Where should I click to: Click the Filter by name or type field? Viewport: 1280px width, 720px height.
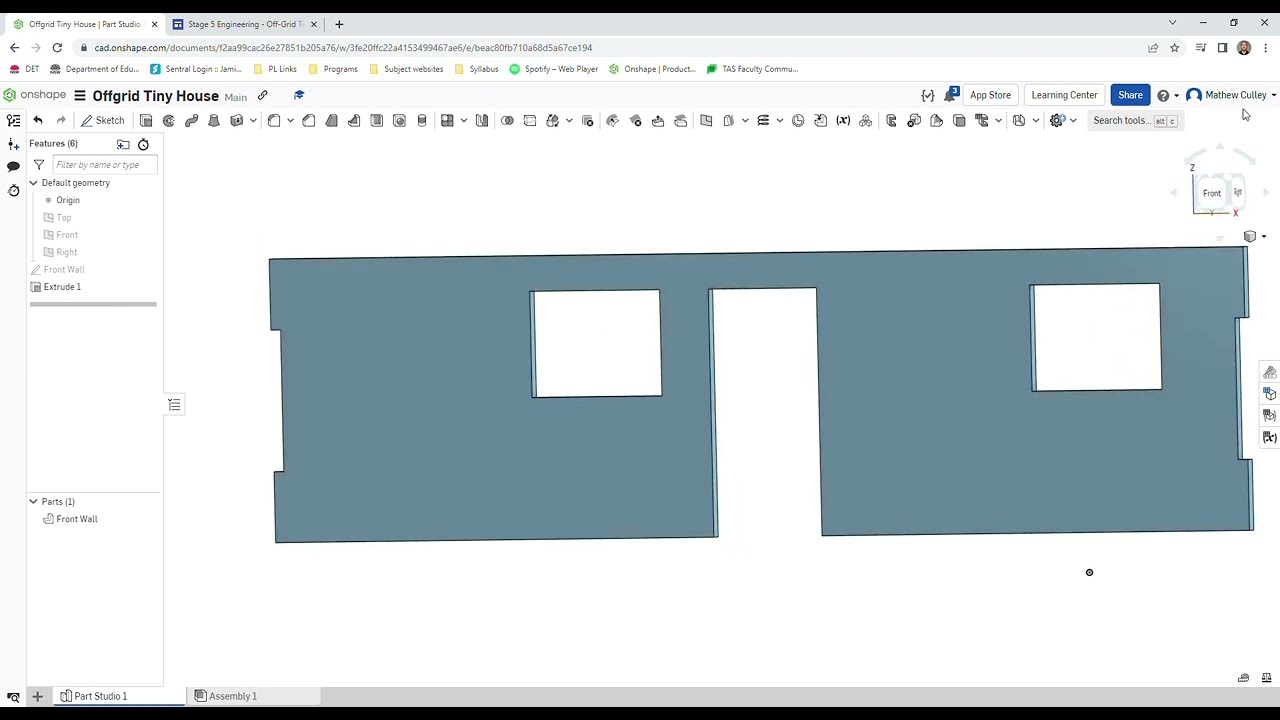click(104, 165)
